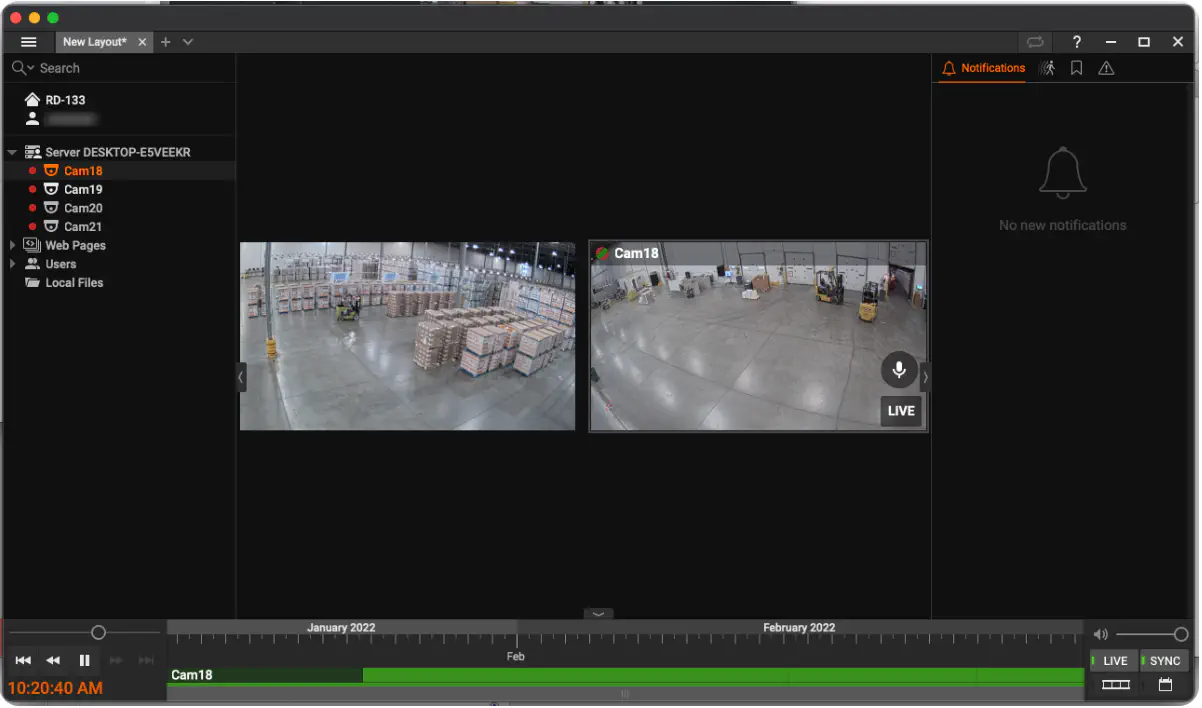
Task: Pause playback with the pause button
Action: (85, 660)
